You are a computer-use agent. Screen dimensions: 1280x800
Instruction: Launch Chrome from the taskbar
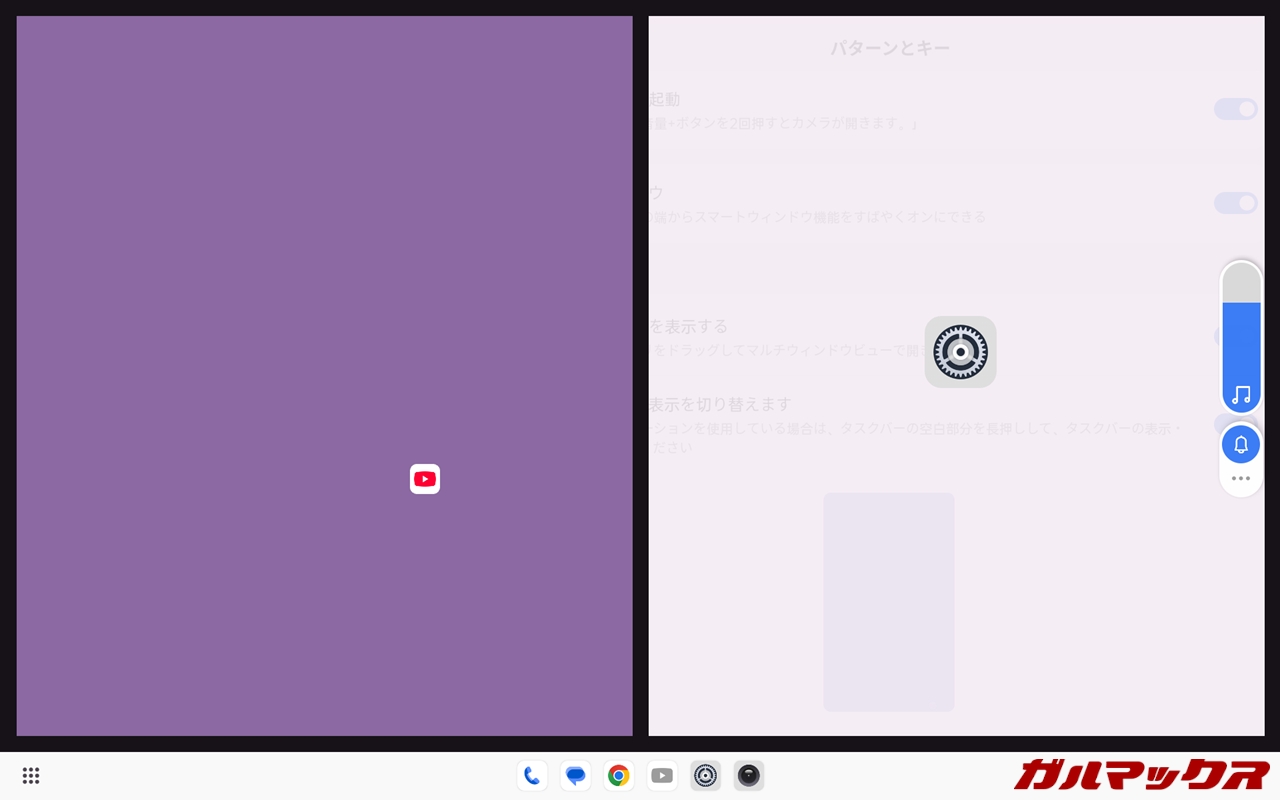[x=619, y=776]
